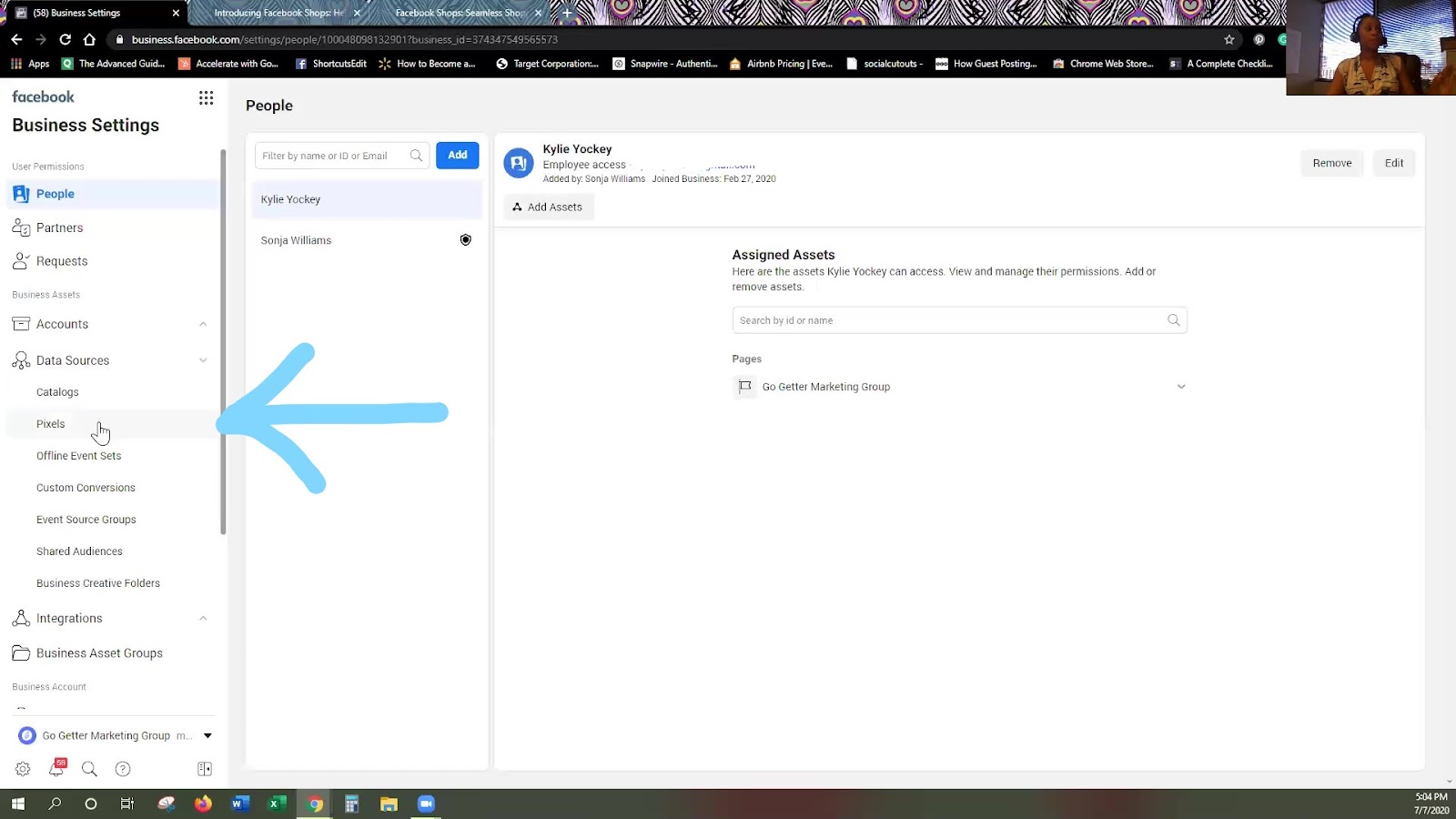Open Word from the taskbar
The image size is (1456, 819).
(x=240, y=804)
